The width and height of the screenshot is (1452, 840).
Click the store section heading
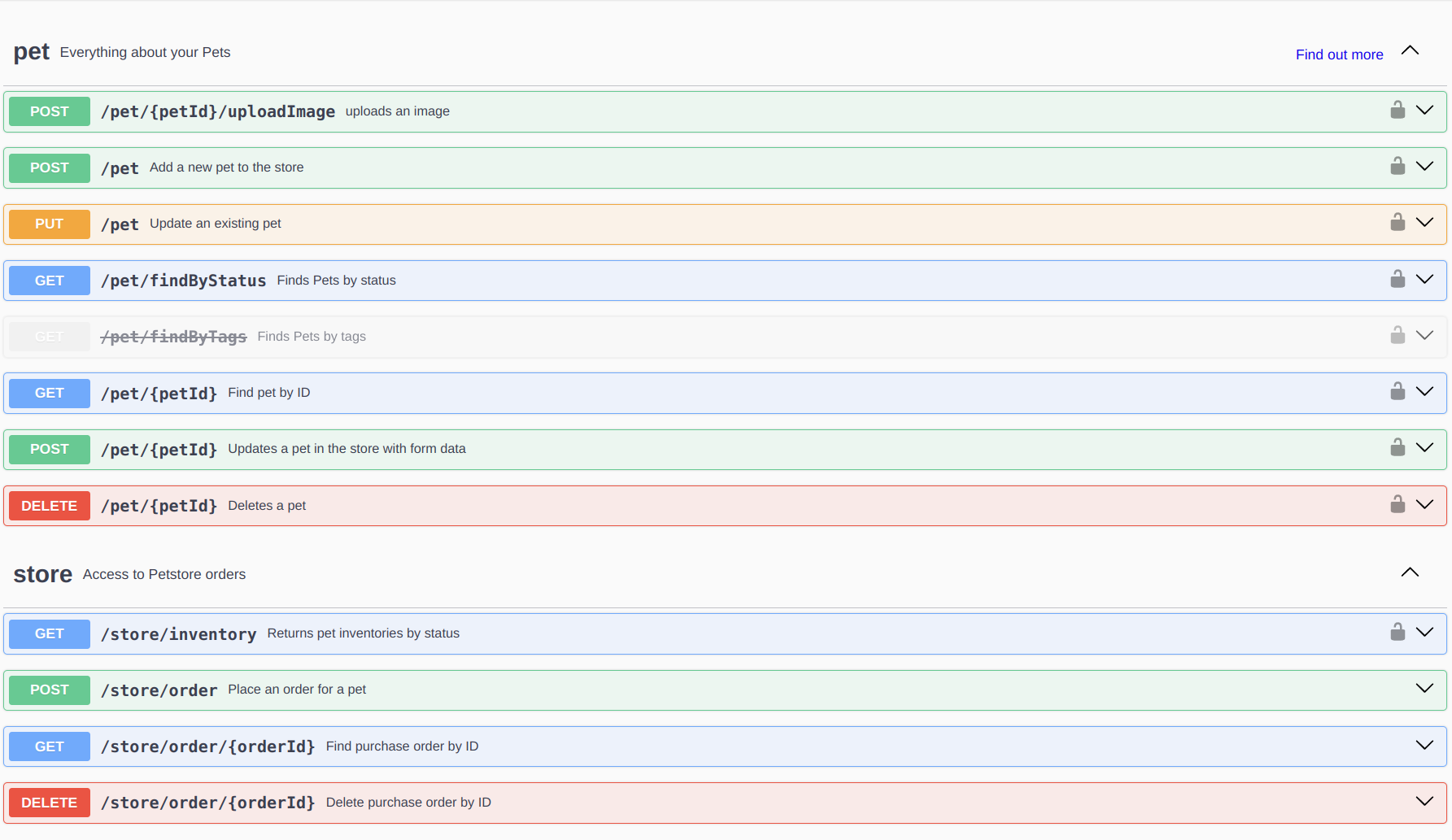pos(43,574)
